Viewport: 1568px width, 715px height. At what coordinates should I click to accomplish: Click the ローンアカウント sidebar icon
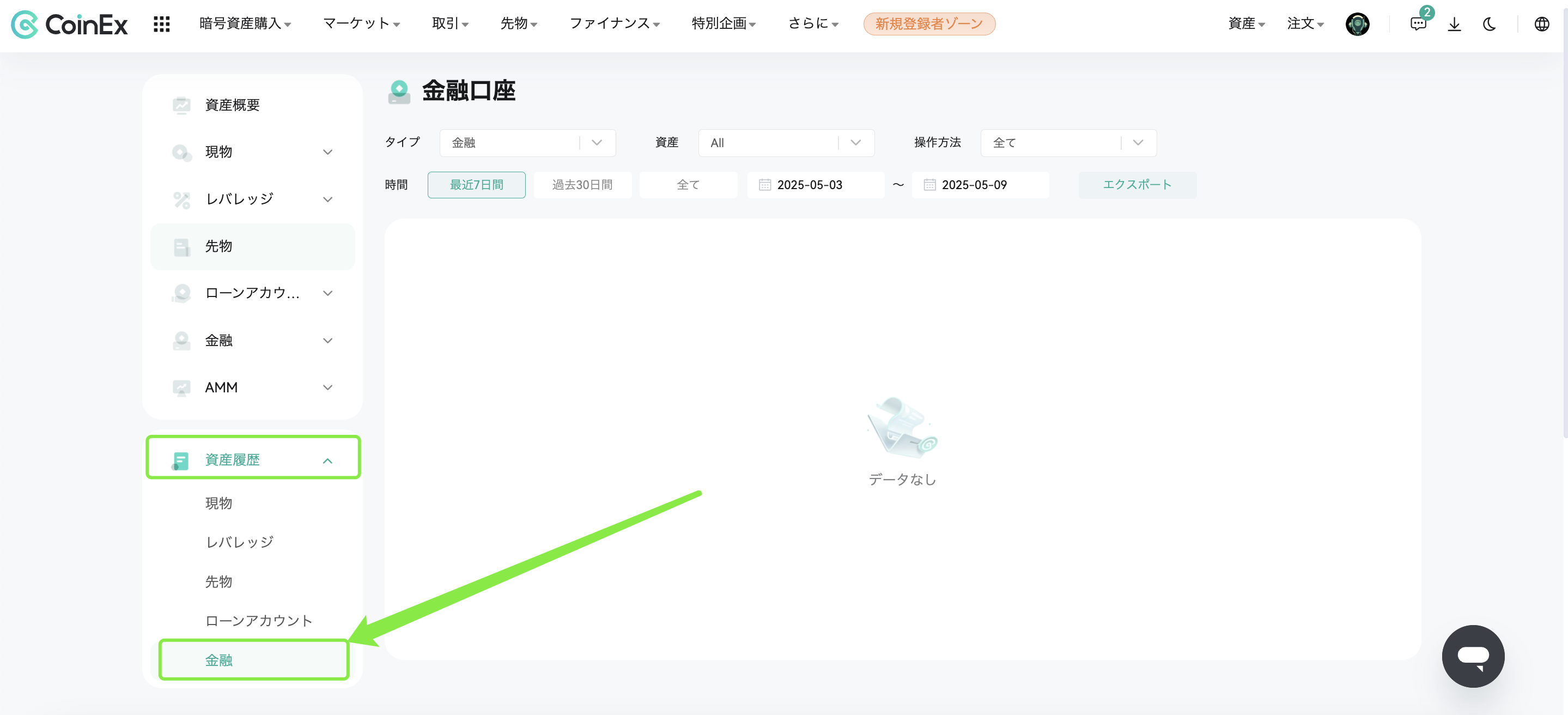(x=181, y=293)
